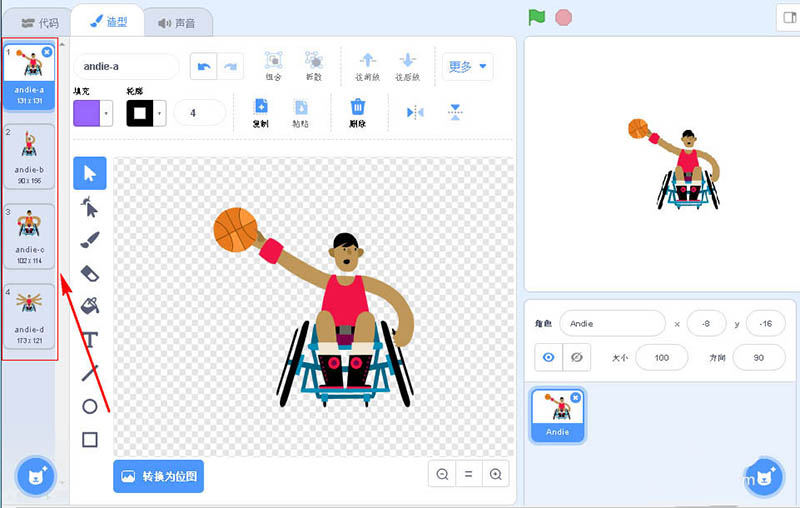
Task: Select the Brush tool
Action: pyautogui.click(x=90, y=240)
